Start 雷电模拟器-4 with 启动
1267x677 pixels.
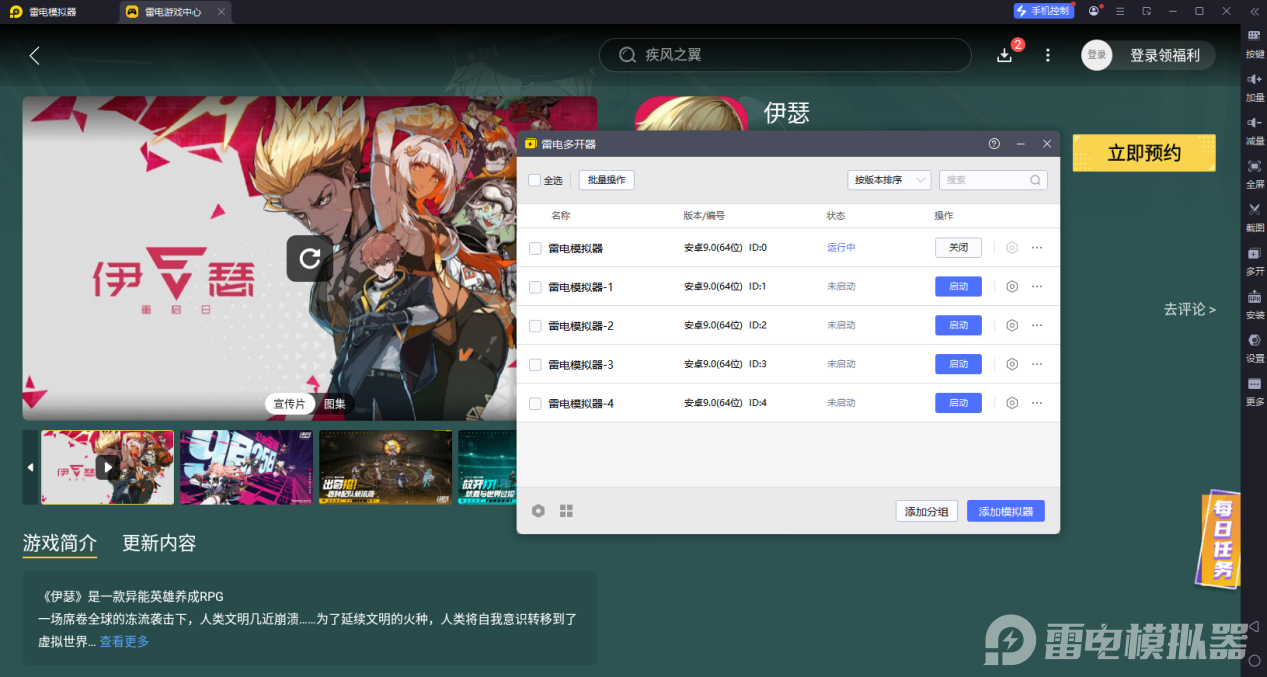point(958,403)
